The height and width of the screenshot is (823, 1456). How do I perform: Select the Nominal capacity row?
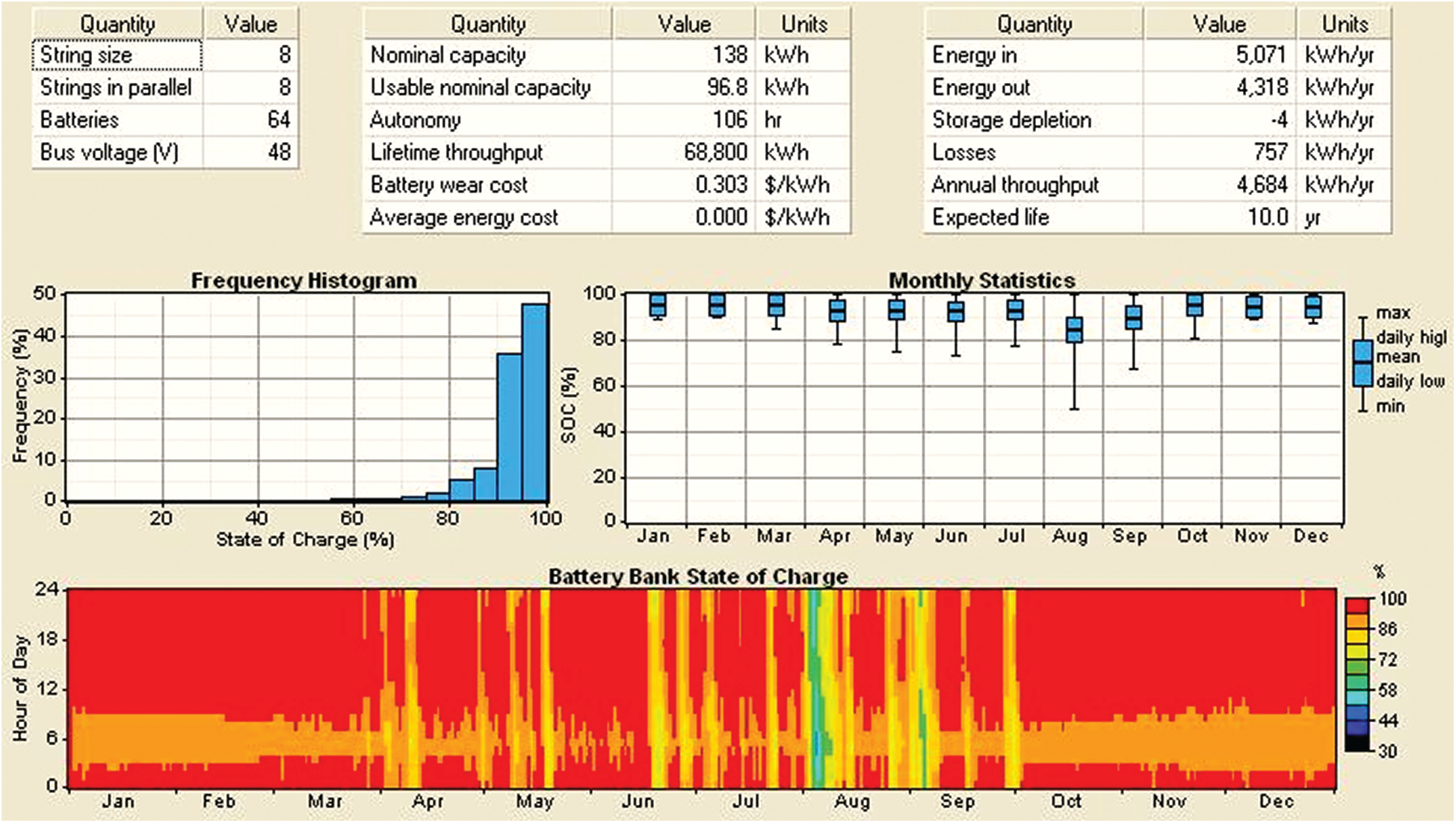point(448,55)
